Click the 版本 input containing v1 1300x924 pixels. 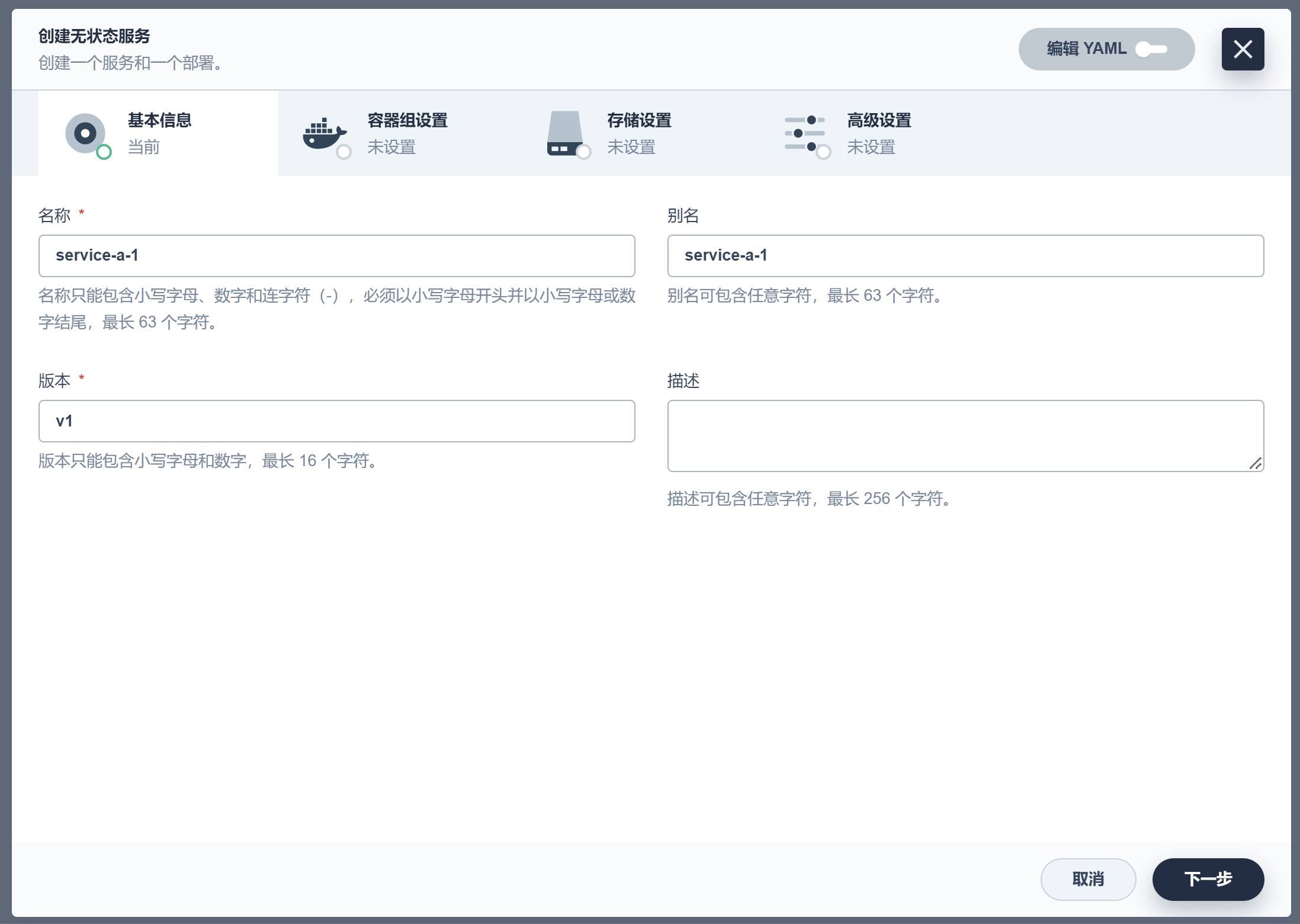point(336,421)
